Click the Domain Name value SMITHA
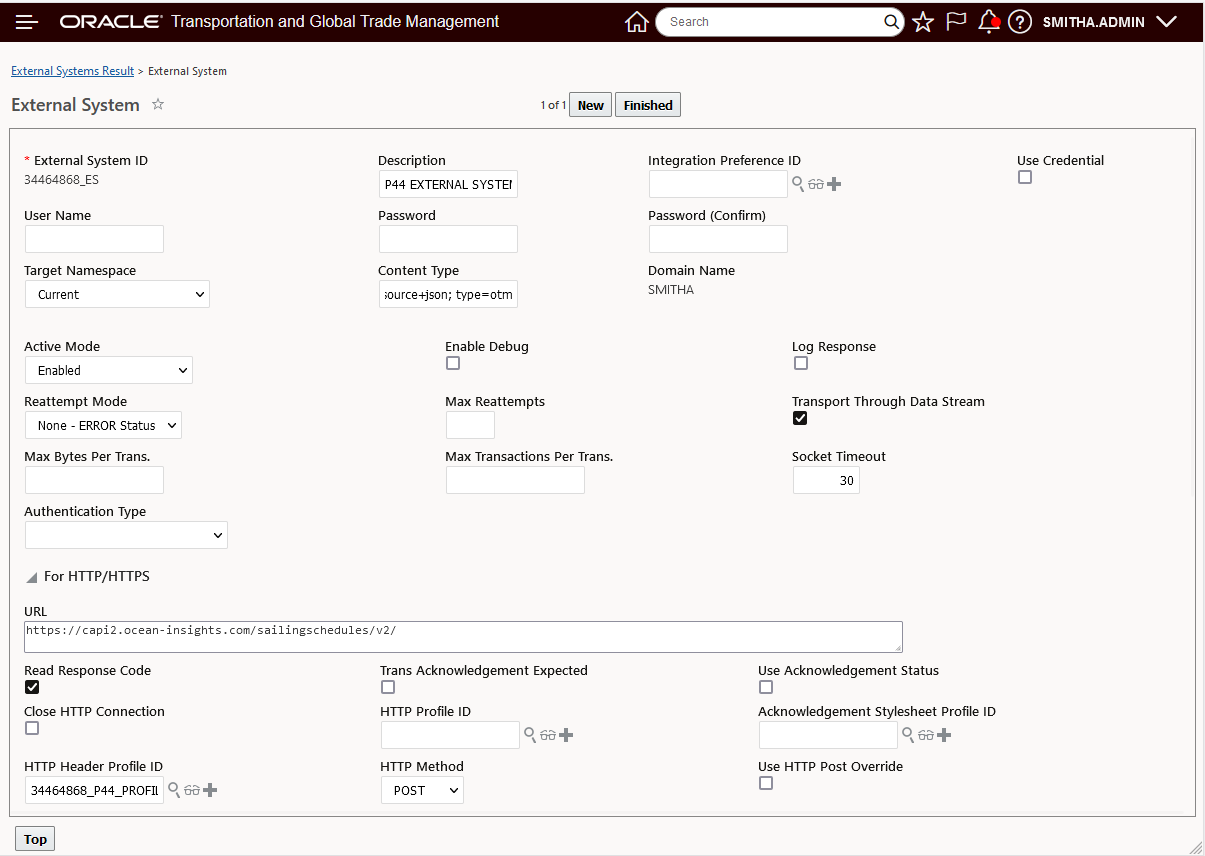 (671, 290)
